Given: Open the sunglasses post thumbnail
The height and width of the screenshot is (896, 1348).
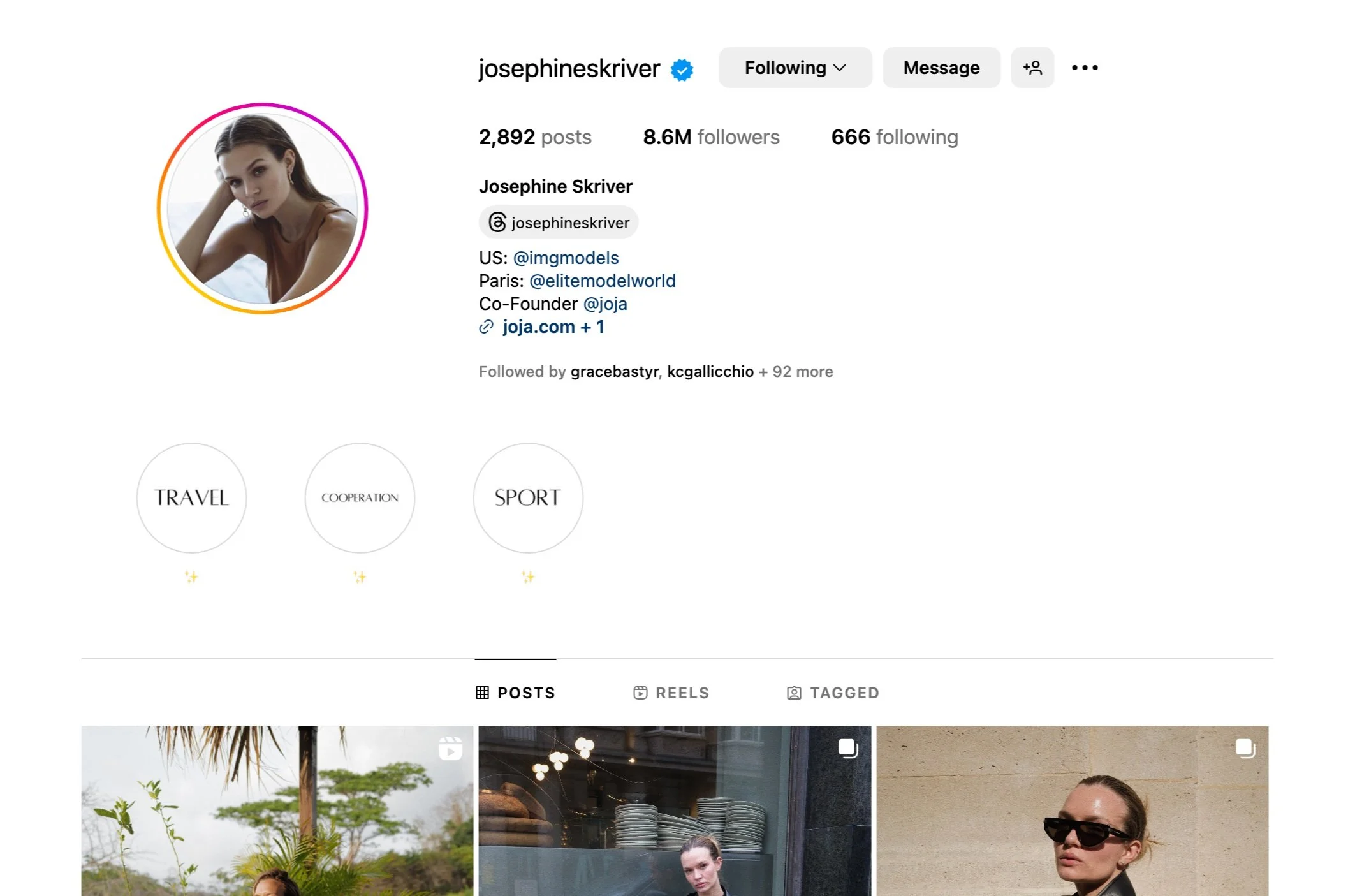Looking at the screenshot, I should coord(1072,811).
